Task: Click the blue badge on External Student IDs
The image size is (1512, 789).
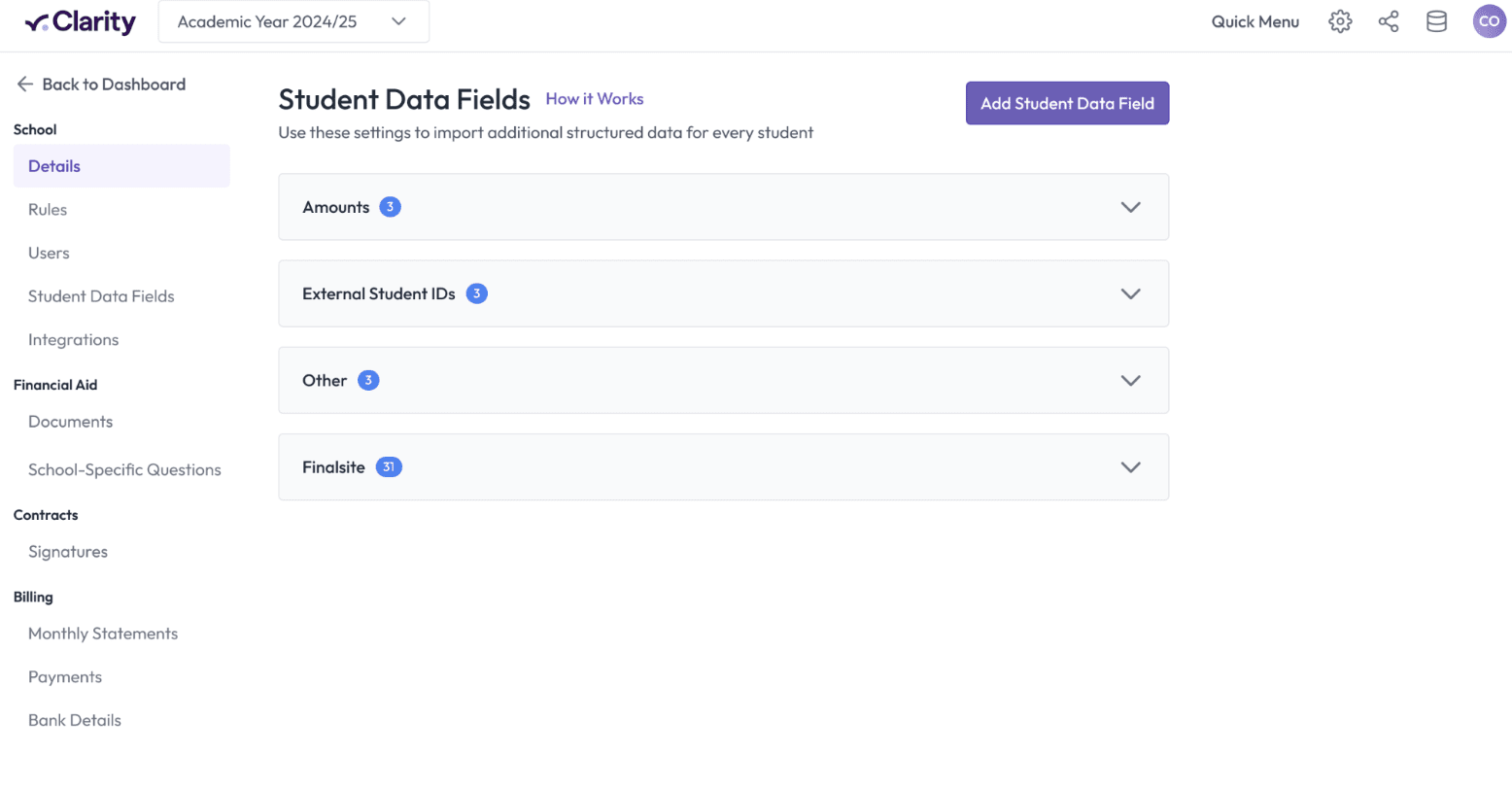Action: coord(477,292)
